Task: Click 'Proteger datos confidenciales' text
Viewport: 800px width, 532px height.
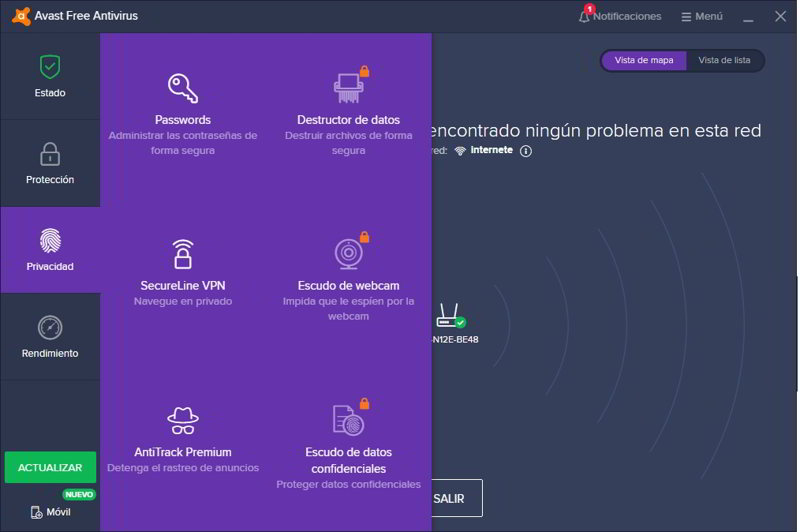Action: pos(348,485)
